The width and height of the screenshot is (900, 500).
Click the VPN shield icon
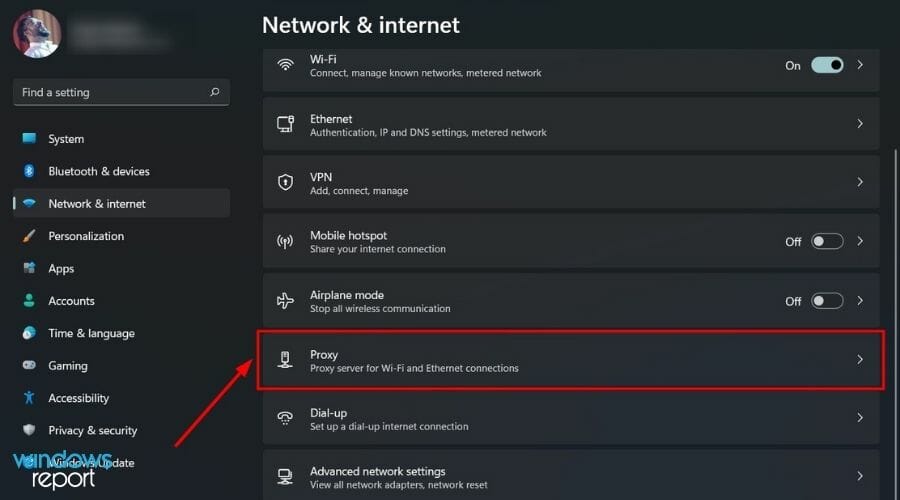(286, 183)
